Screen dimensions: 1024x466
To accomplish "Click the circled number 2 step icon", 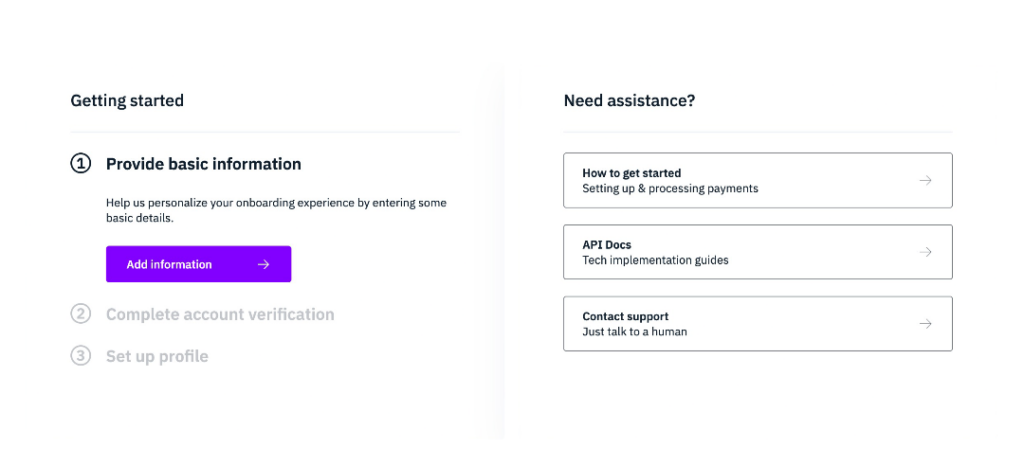I will tap(80, 315).
